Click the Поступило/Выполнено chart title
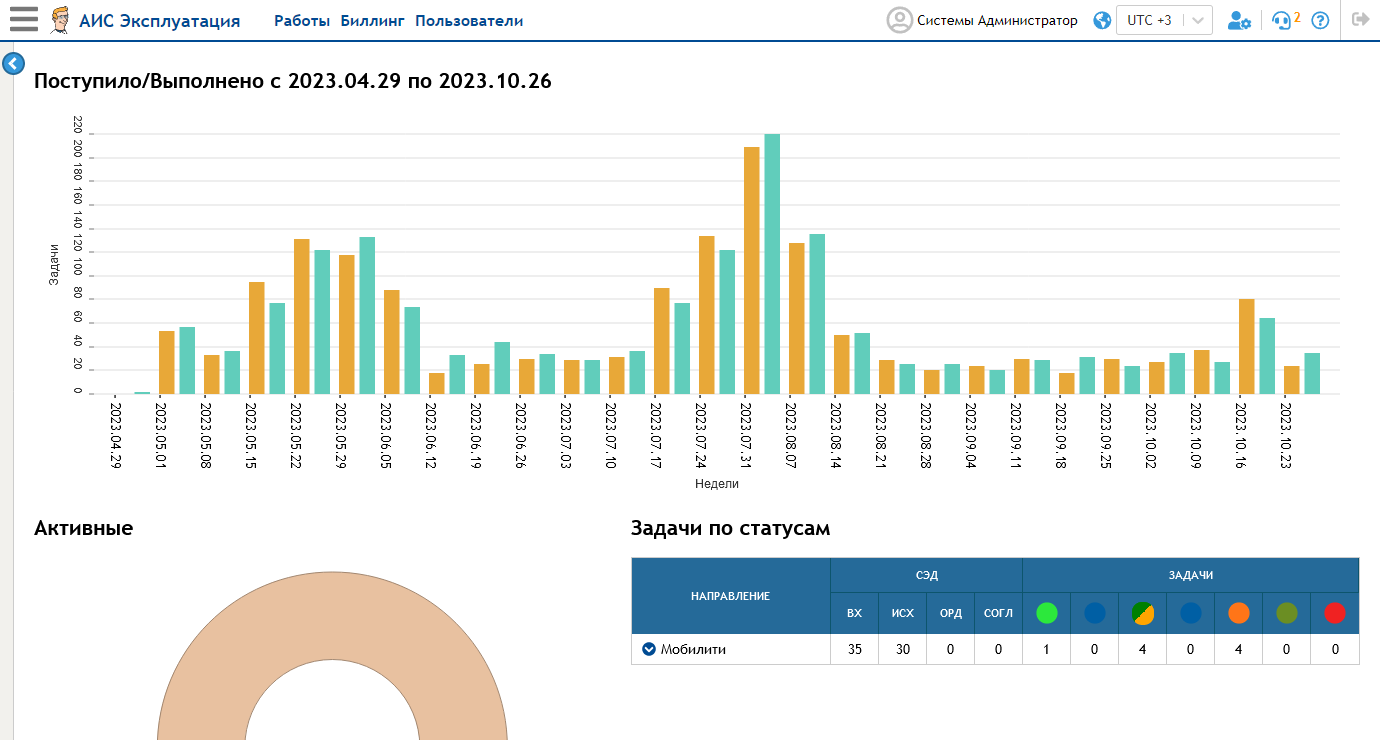 click(293, 82)
